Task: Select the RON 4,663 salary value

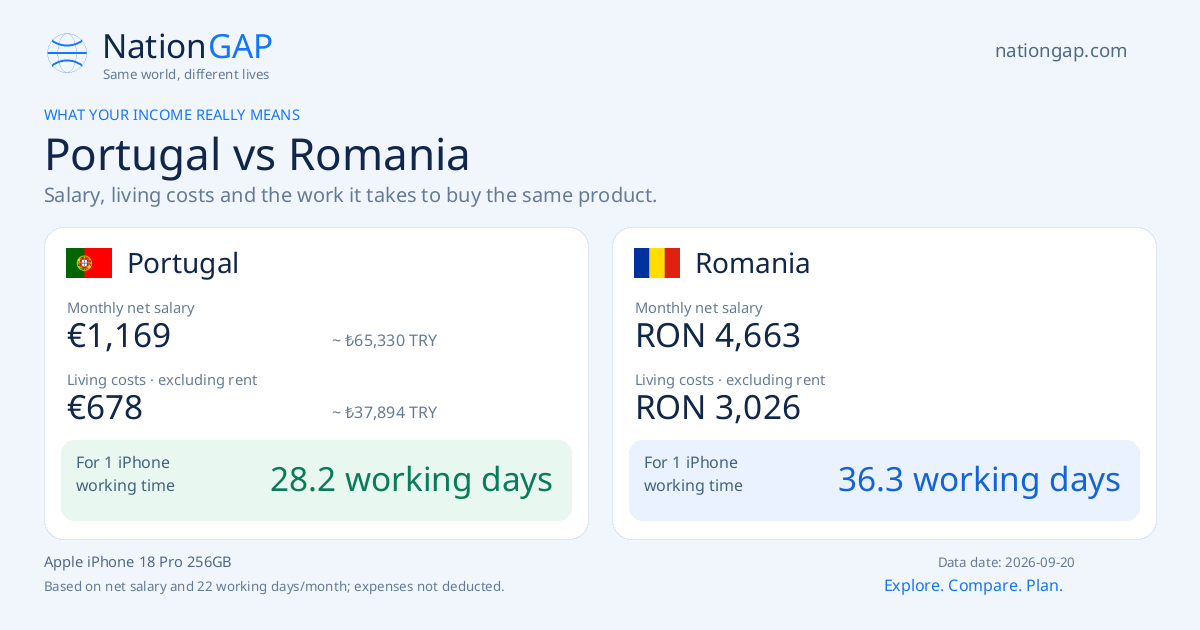Action: (x=718, y=336)
